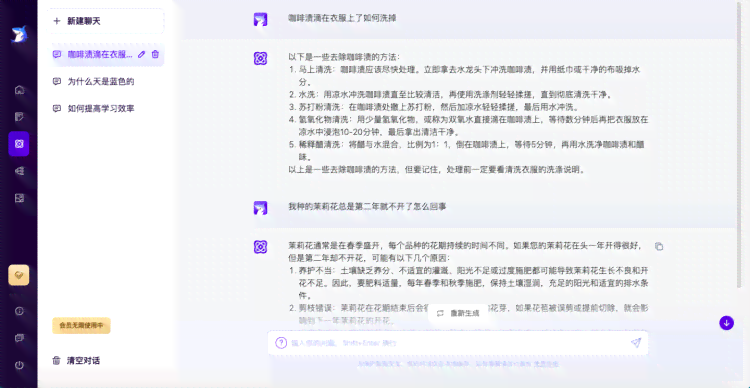Click AI bot avatar beside jasmine answer
The height and width of the screenshot is (388, 750).
pos(260,246)
